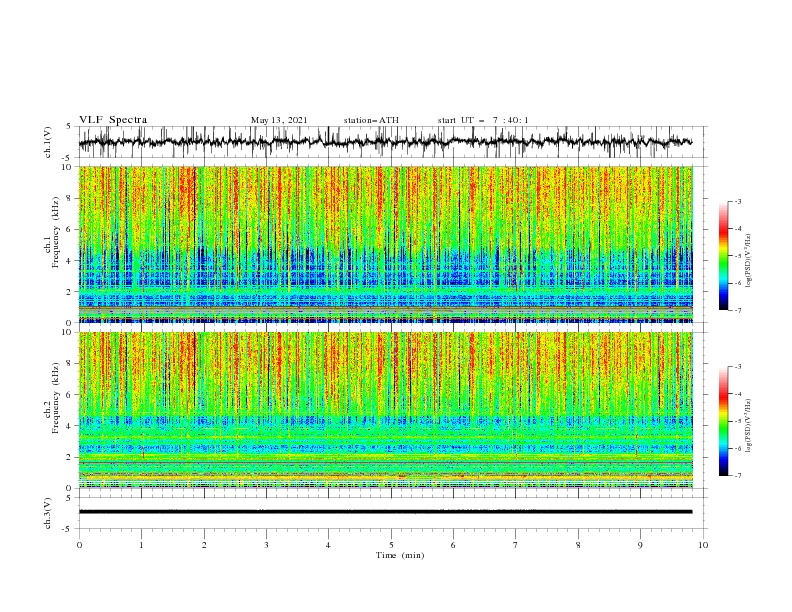Click time axis tick label "5"
This screenshot has width=792, height=612.
coord(391,545)
